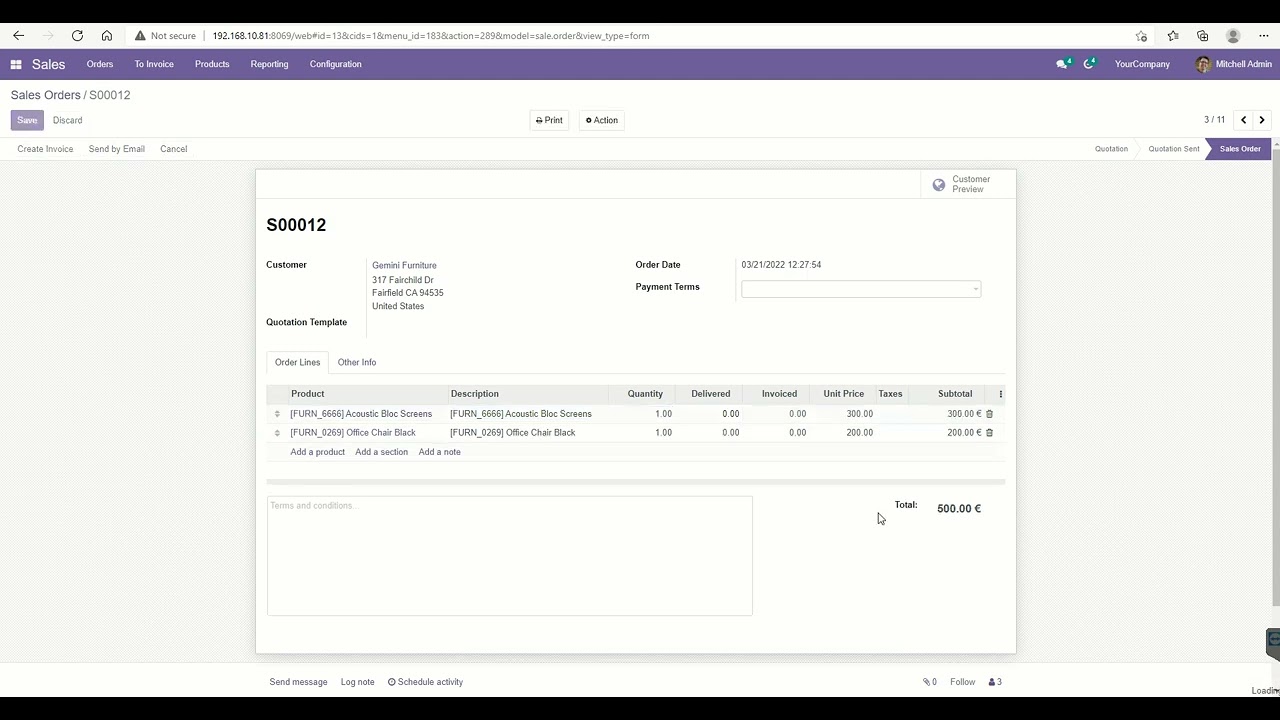Click the Quotation Sent status stage
The image size is (1280, 720).
click(x=1173, y=149)
